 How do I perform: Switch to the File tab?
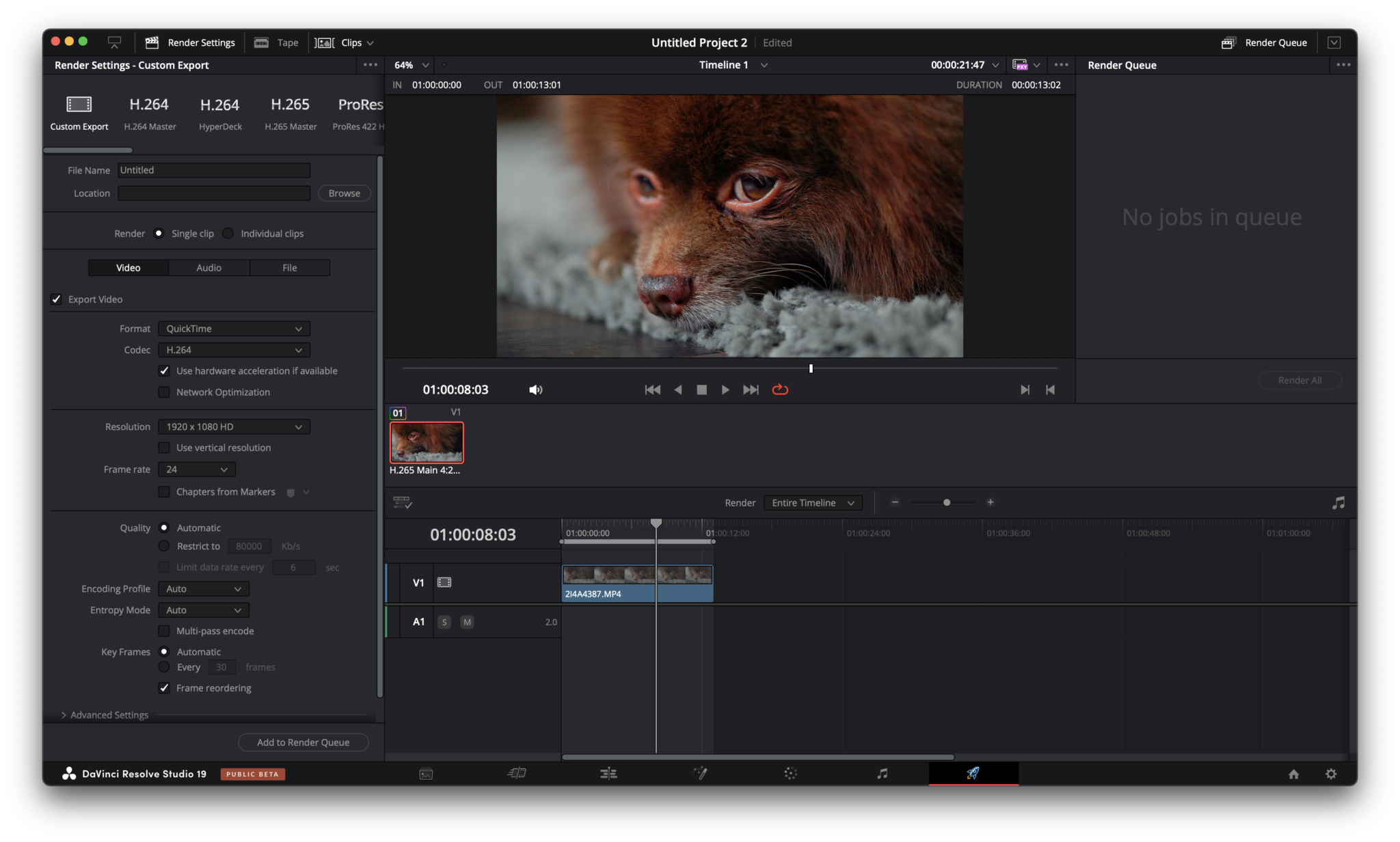coord(290,268)
